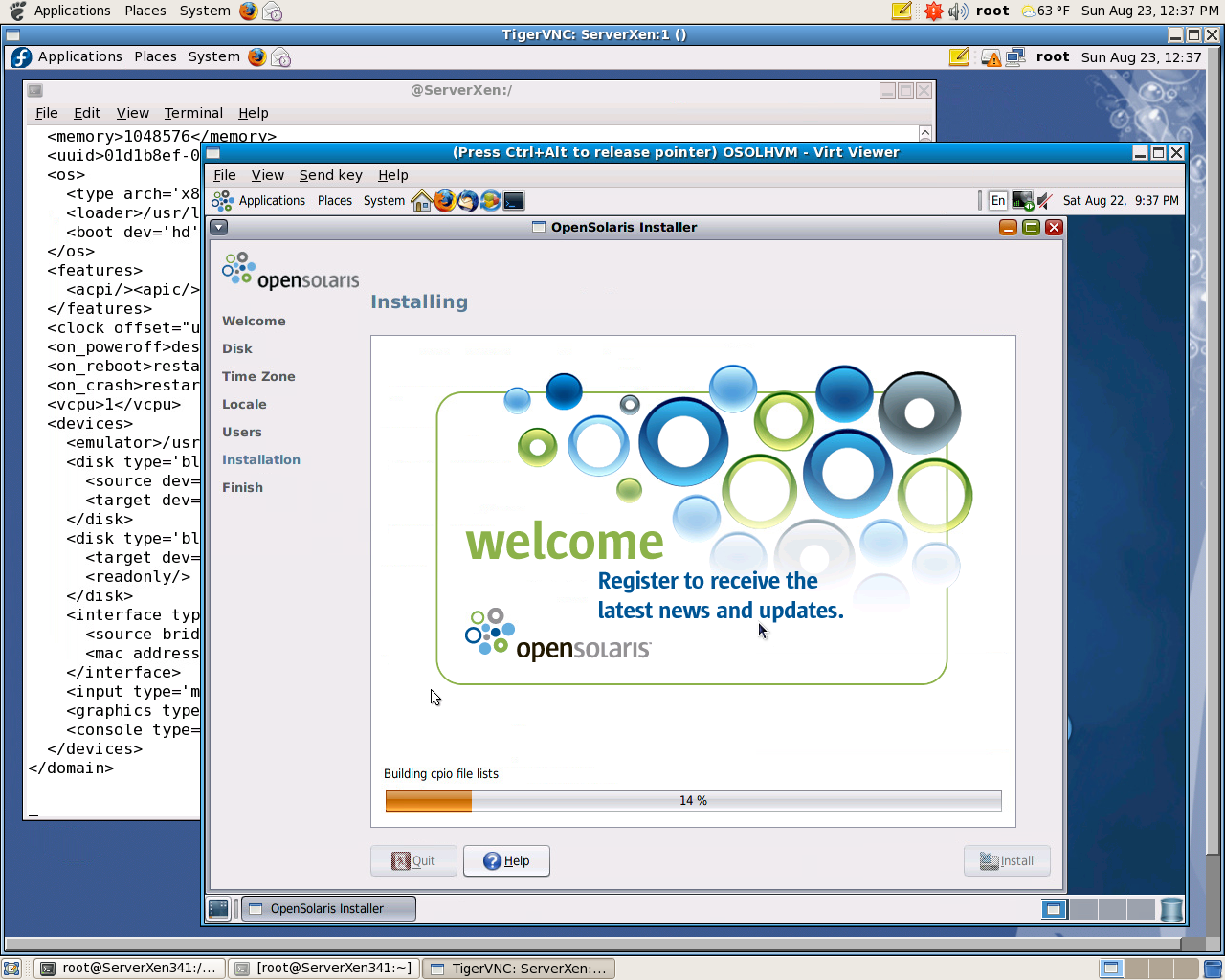Click the terminal scrollbar up arrow

pos(924,134)
